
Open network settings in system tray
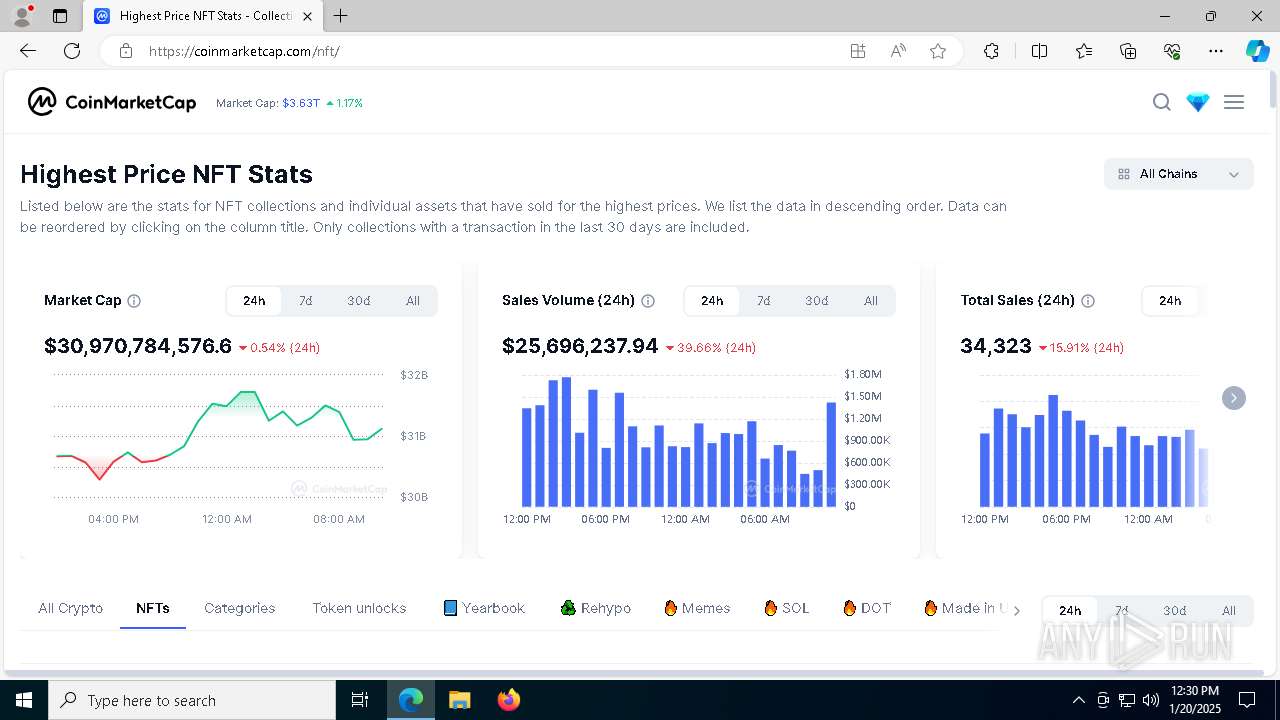[x=1127, y=700]
